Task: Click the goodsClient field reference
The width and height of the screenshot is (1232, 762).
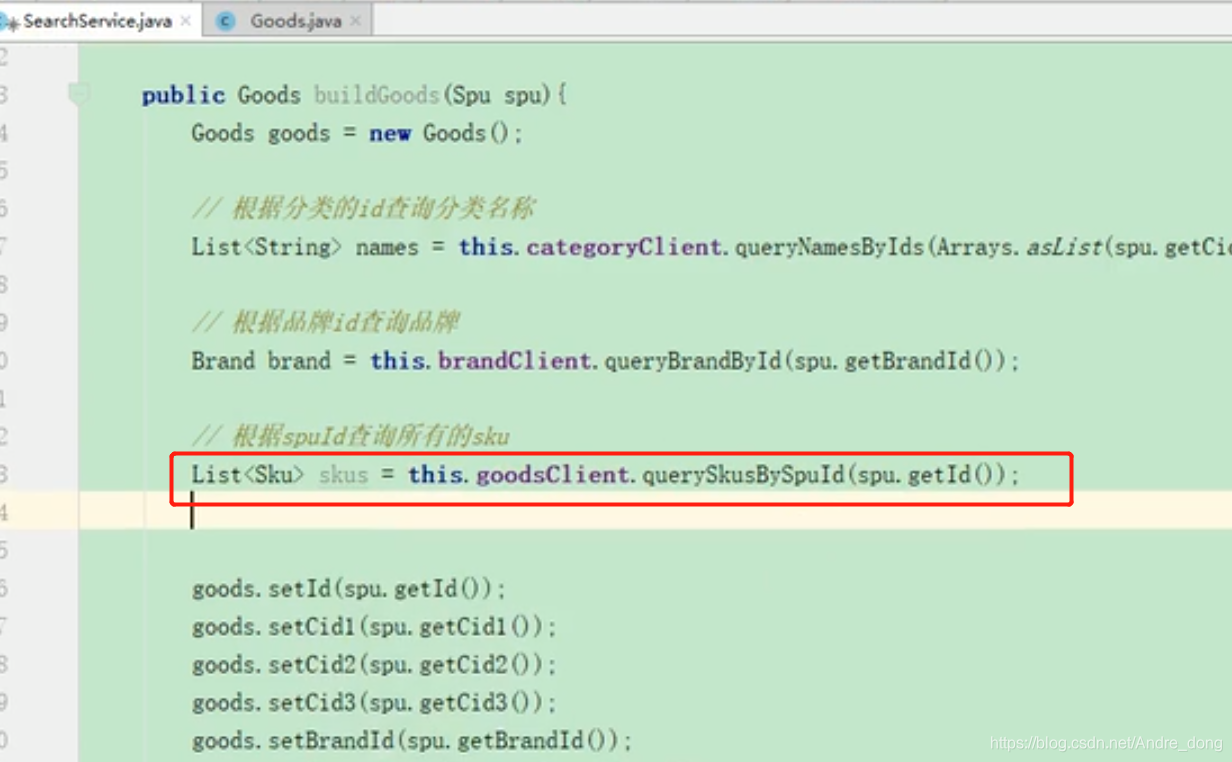Action: pos(553,475)
